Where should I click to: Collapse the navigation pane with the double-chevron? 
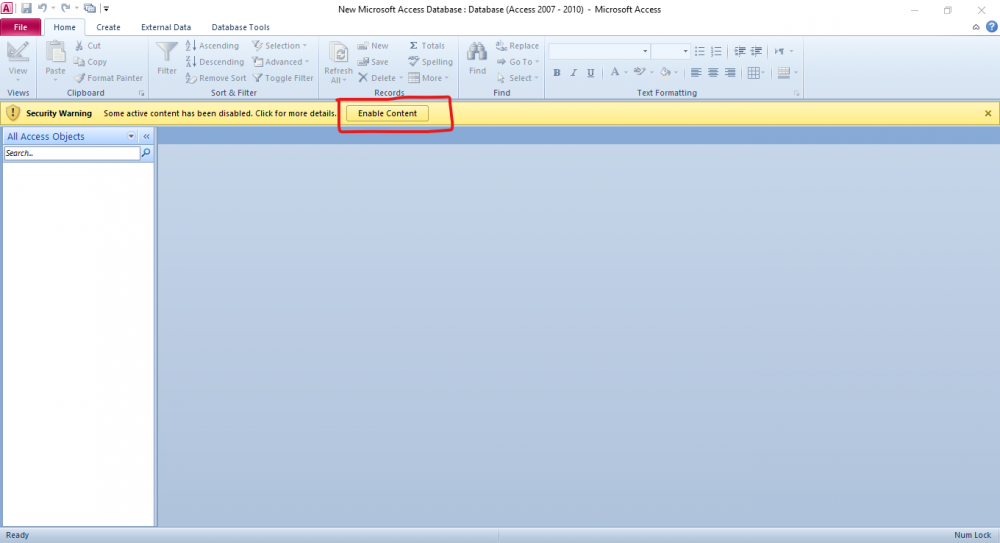(146, 137)
